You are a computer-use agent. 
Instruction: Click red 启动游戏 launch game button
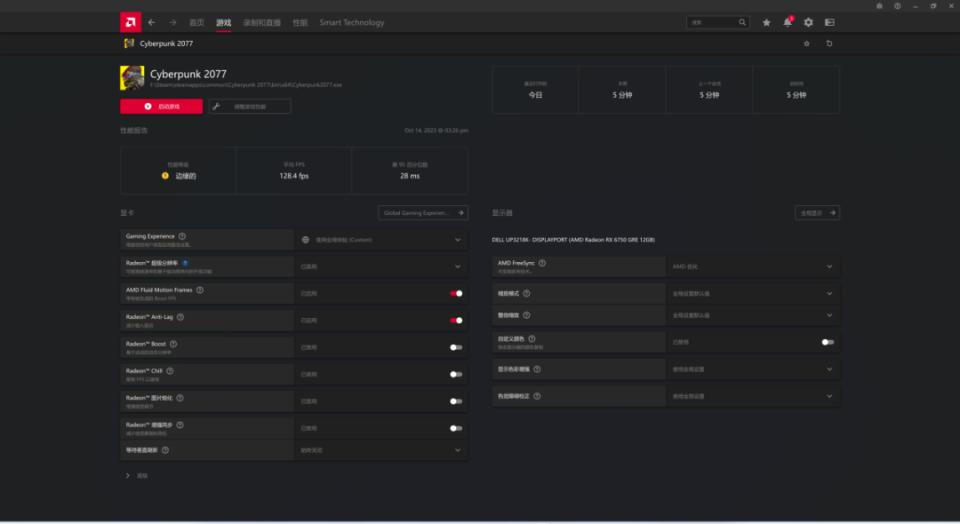pos(162,107)
